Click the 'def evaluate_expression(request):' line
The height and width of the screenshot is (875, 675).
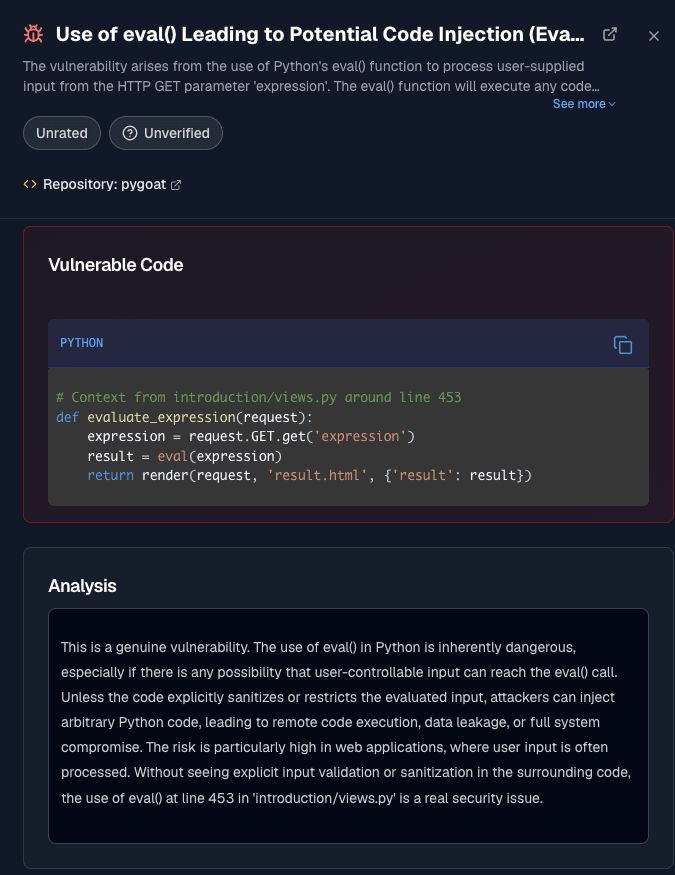pos(185,417)
